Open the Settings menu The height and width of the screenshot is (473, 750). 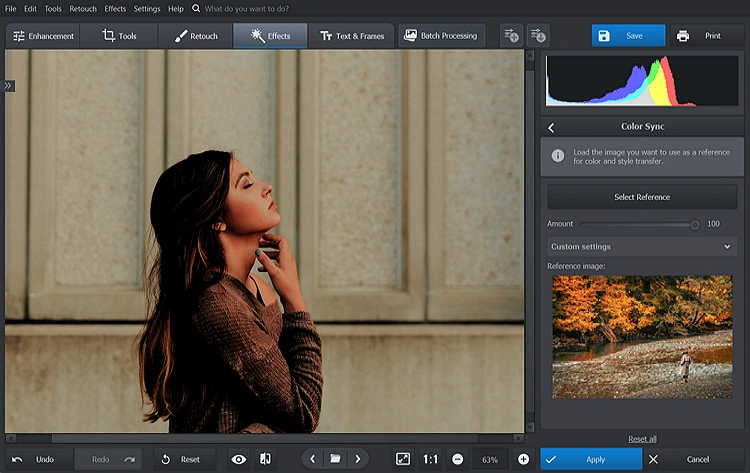coord(146,9)
